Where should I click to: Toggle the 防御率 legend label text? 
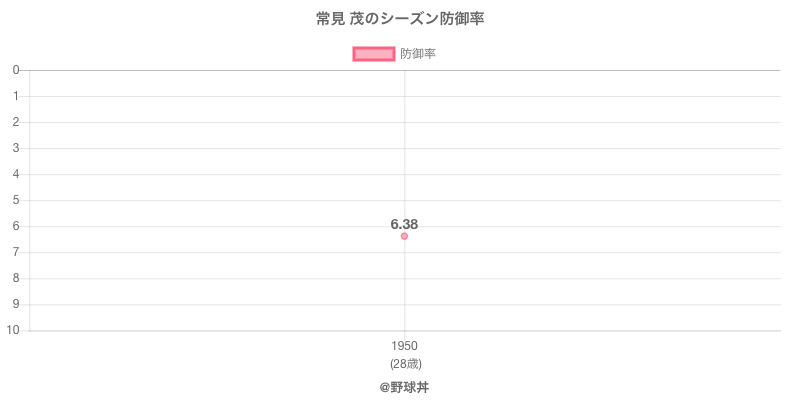click(x=417, y=54)
